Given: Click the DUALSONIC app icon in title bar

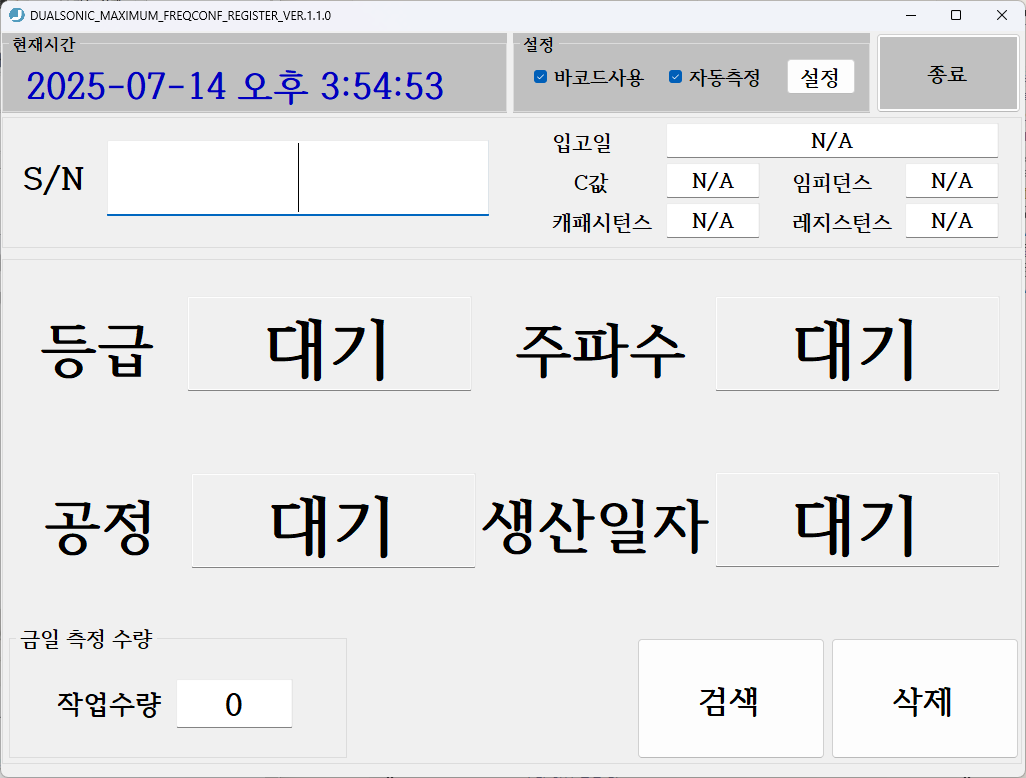Looking at the screenshot, I should (18, 15).
